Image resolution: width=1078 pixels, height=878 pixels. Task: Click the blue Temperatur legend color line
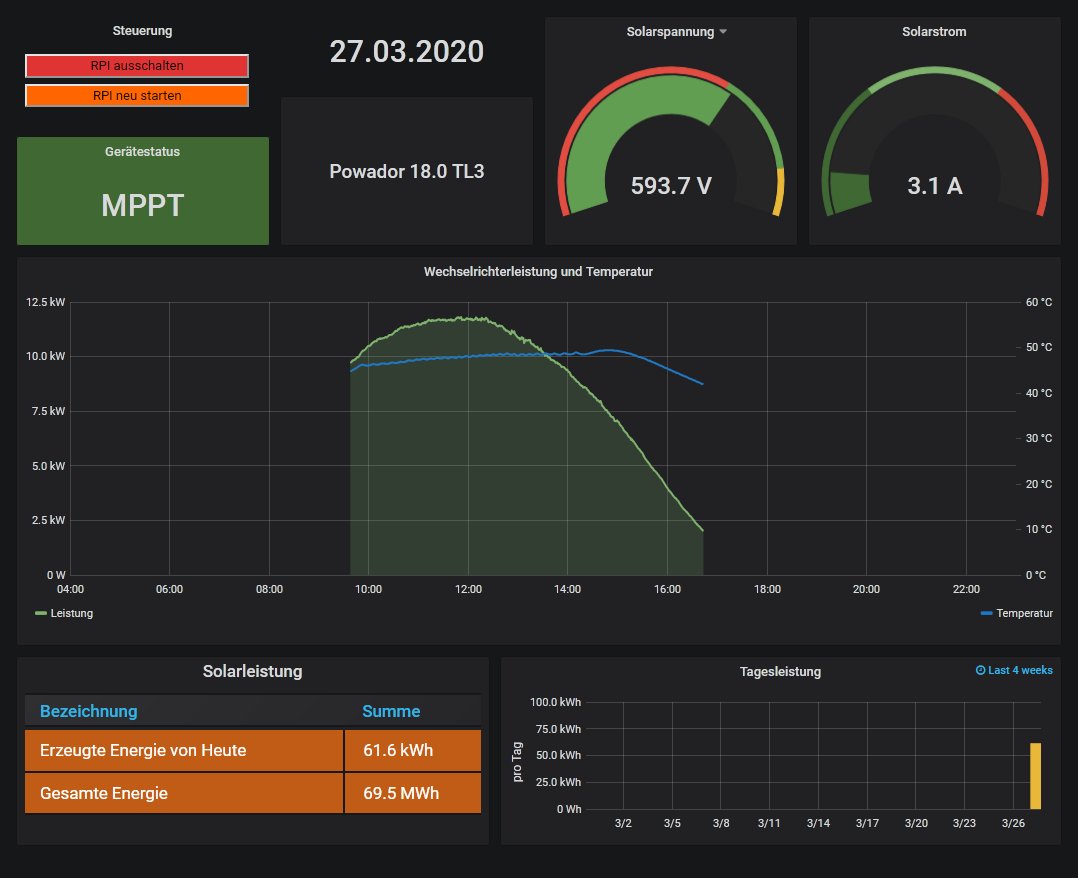point(987,613)
